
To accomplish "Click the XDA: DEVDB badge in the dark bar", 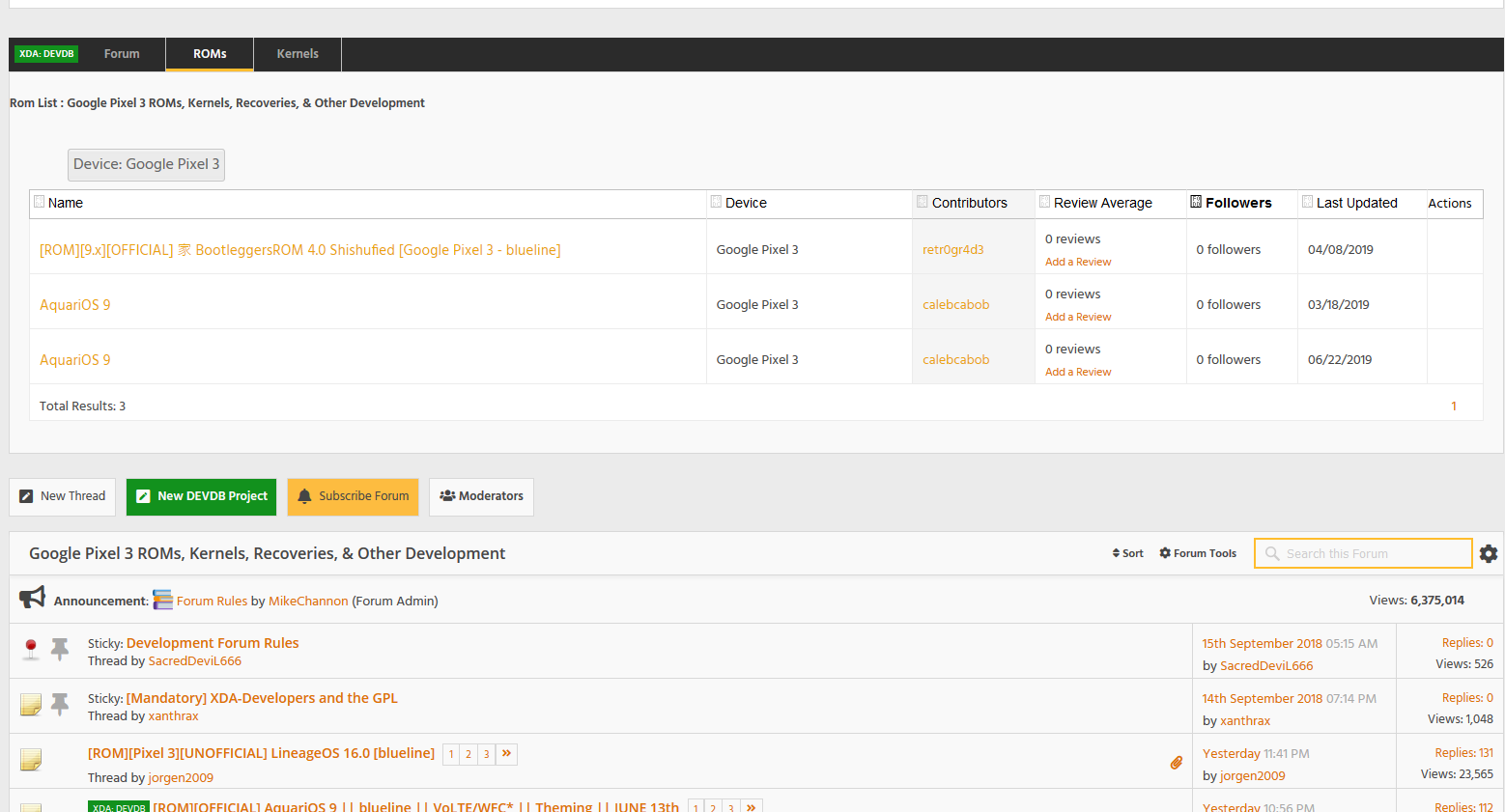I will click(46, 54).
